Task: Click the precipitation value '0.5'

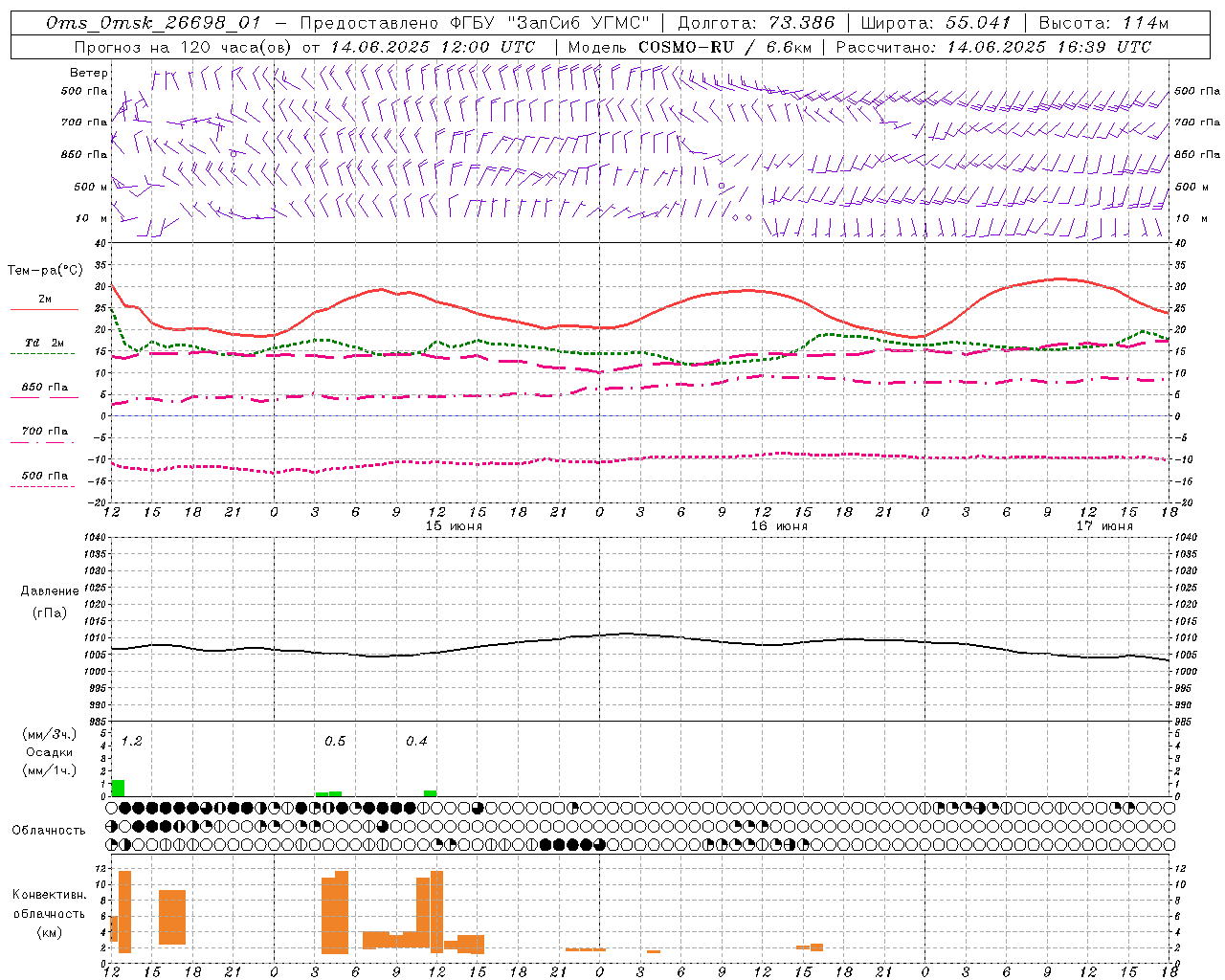Action: click(x=335, y=742)
